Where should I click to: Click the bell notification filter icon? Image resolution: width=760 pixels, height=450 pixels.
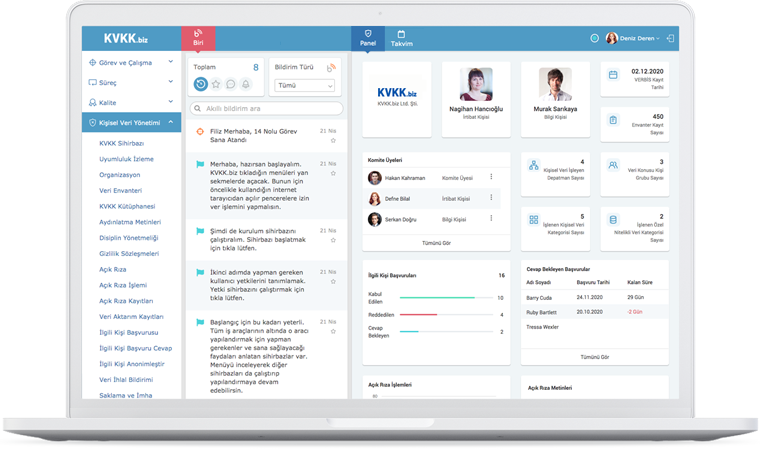point(246,84)
